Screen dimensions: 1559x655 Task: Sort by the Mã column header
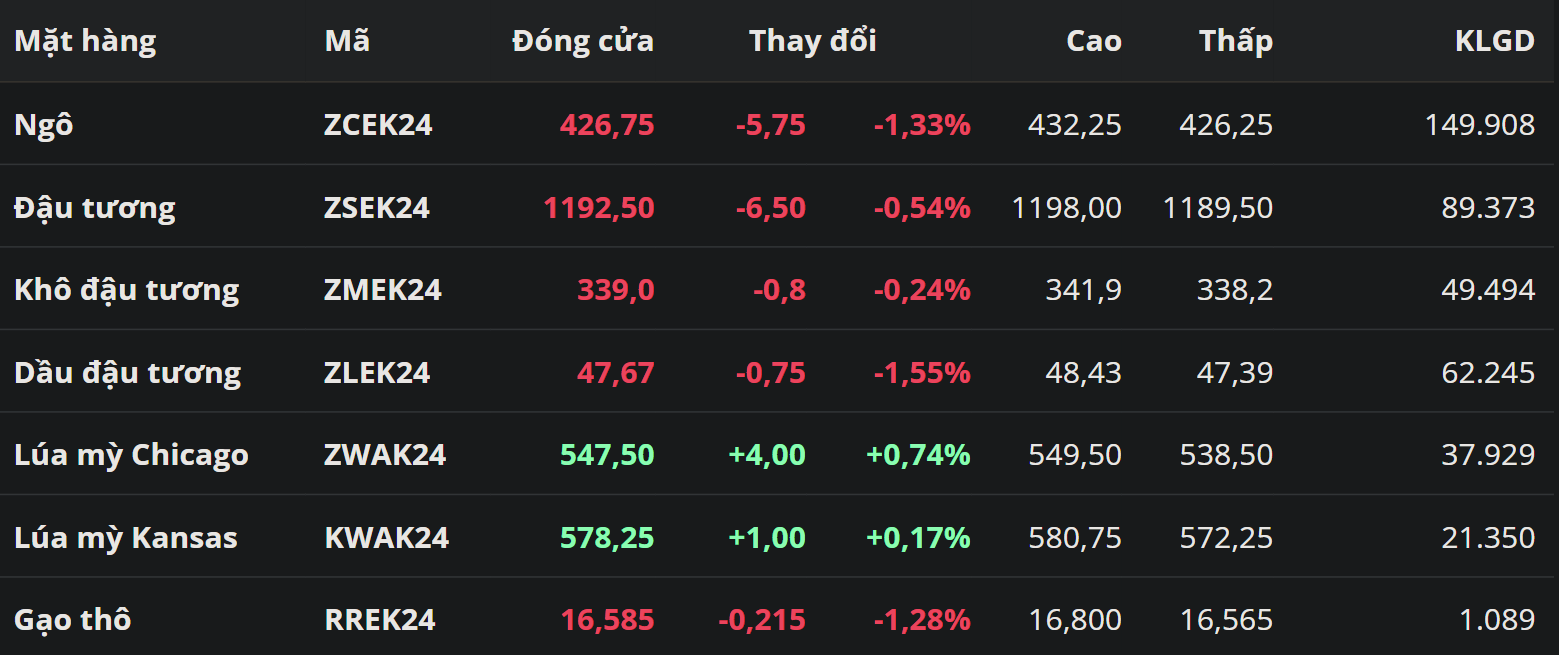(x=347, y=41)
